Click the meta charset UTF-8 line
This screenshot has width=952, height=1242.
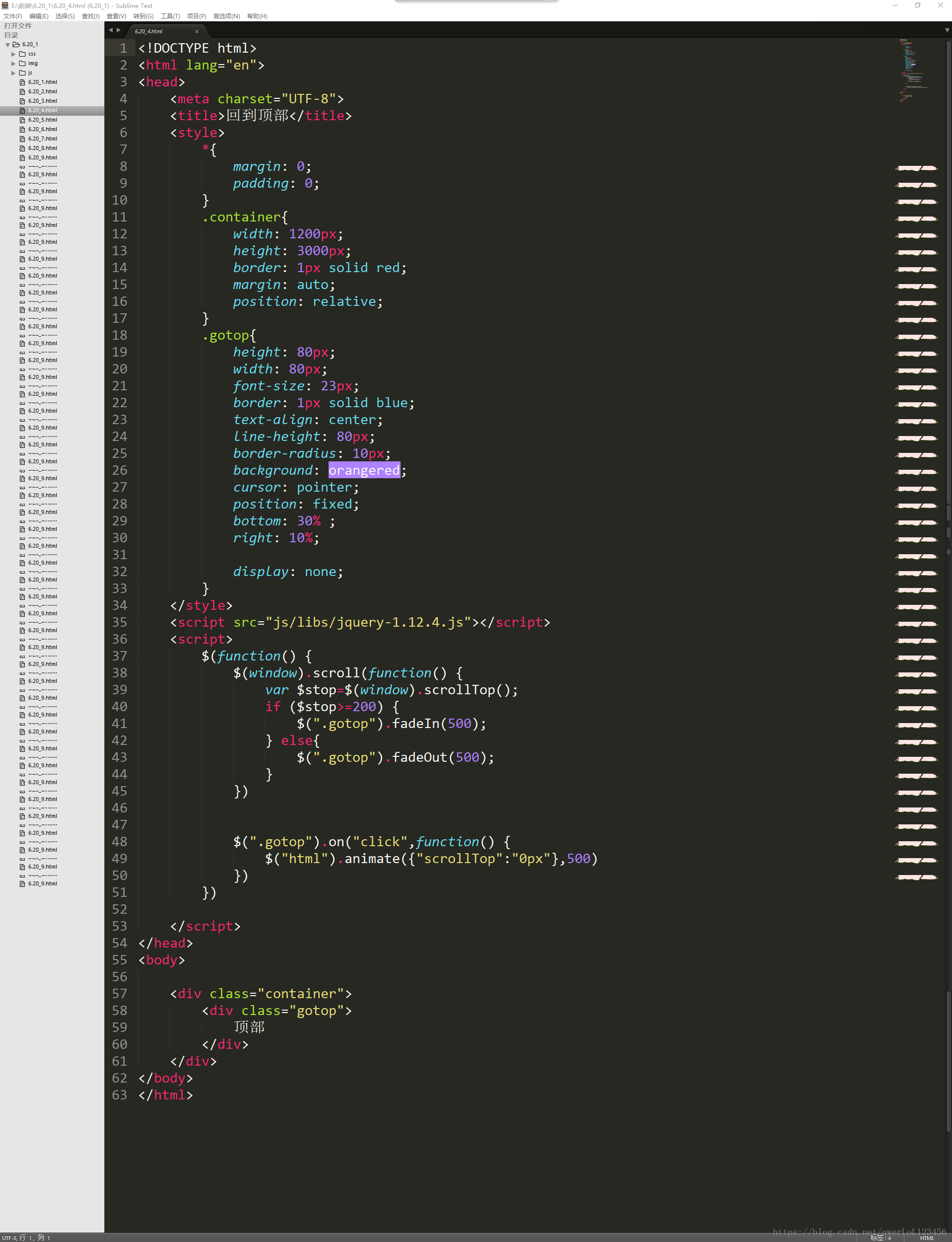click(257, 99)
